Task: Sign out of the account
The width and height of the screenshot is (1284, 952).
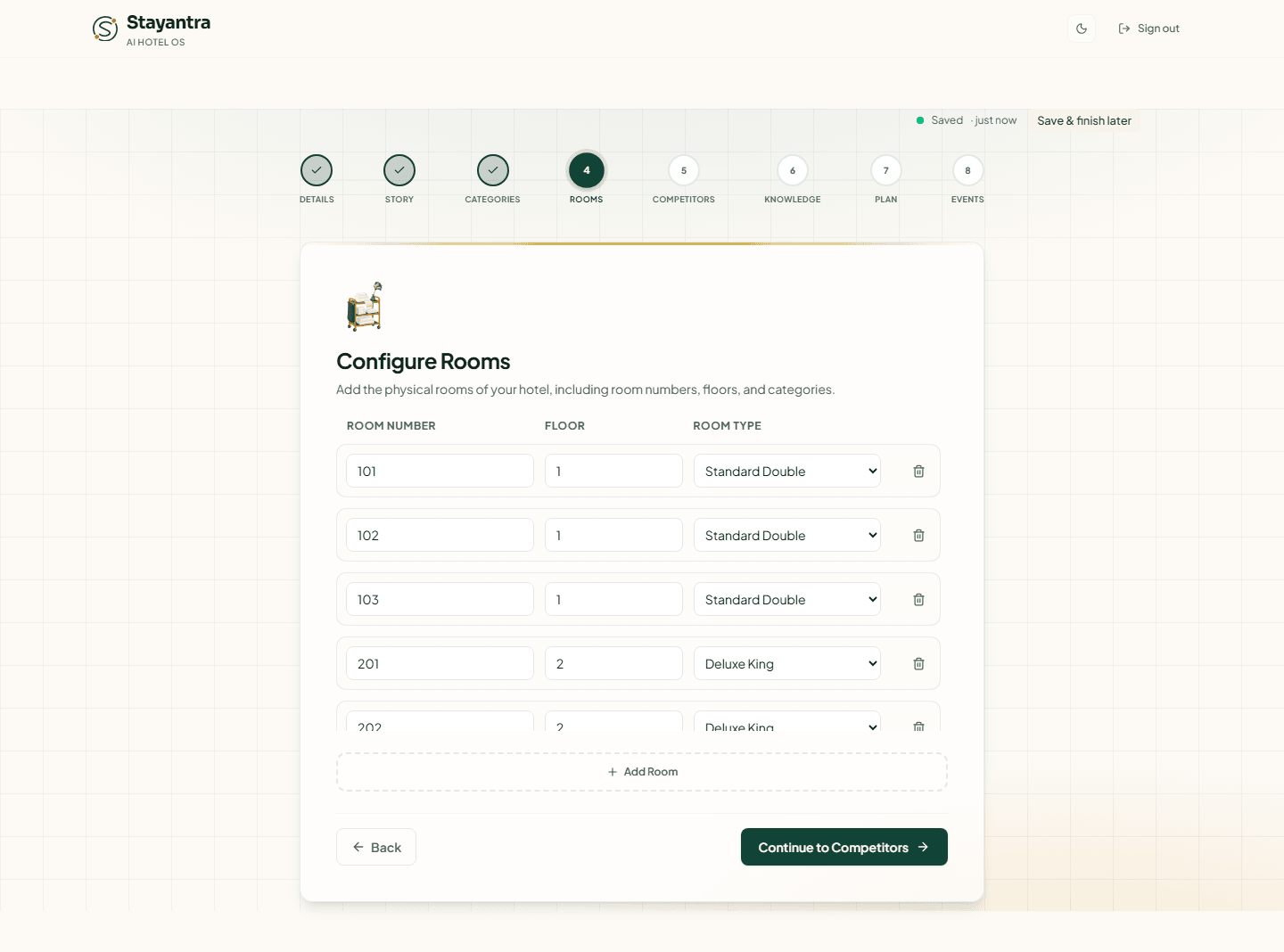Action: 1148,29
